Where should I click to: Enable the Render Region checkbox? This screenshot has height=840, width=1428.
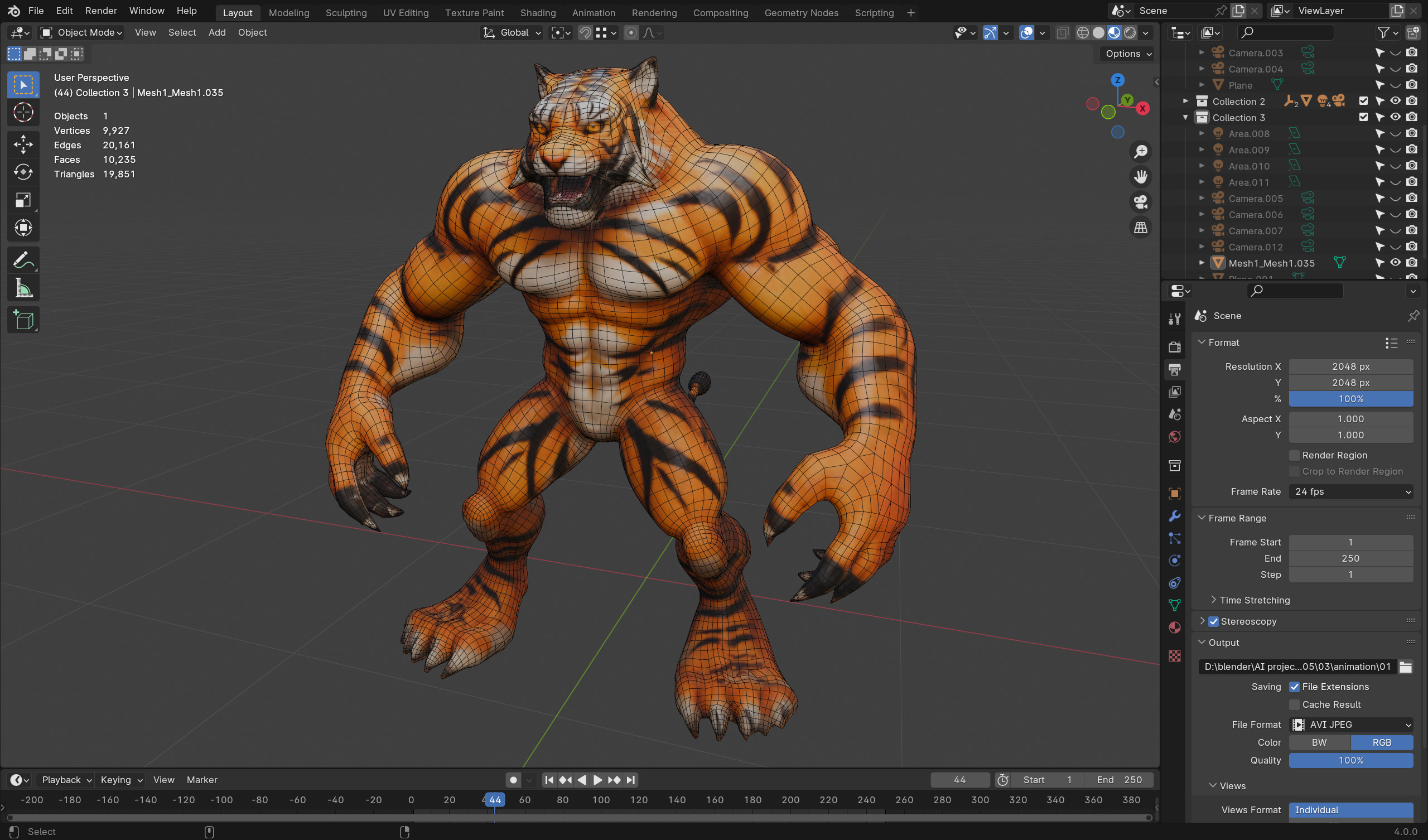[x=1294, y=456]
